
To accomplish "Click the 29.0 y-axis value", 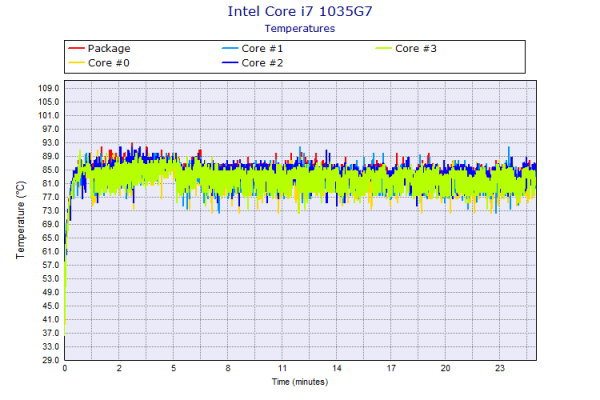I will (51, 360).
